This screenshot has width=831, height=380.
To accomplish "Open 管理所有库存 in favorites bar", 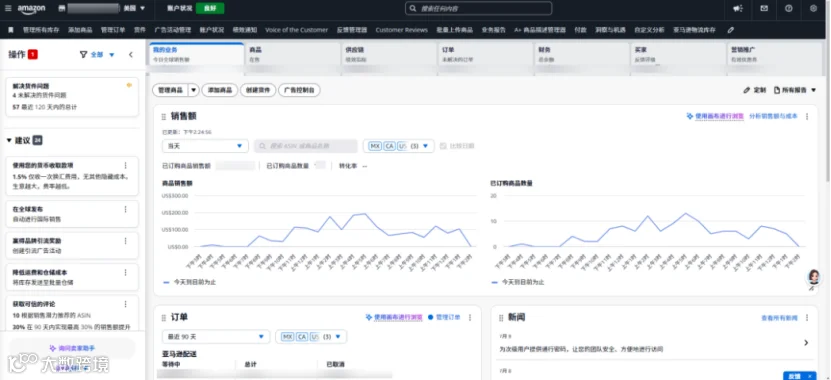I will (x=41, y=30).
